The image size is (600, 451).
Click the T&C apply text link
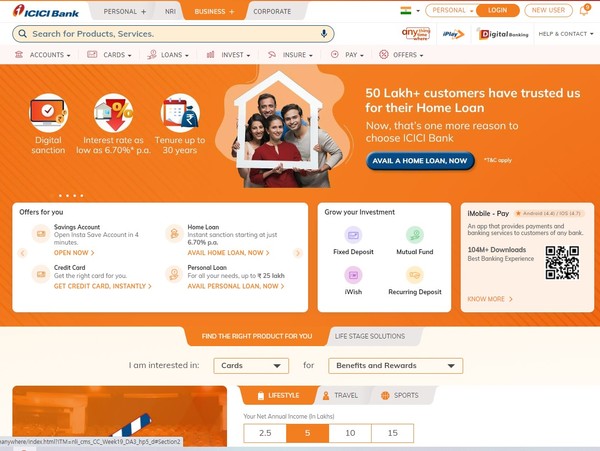click(x=497, y=160)
